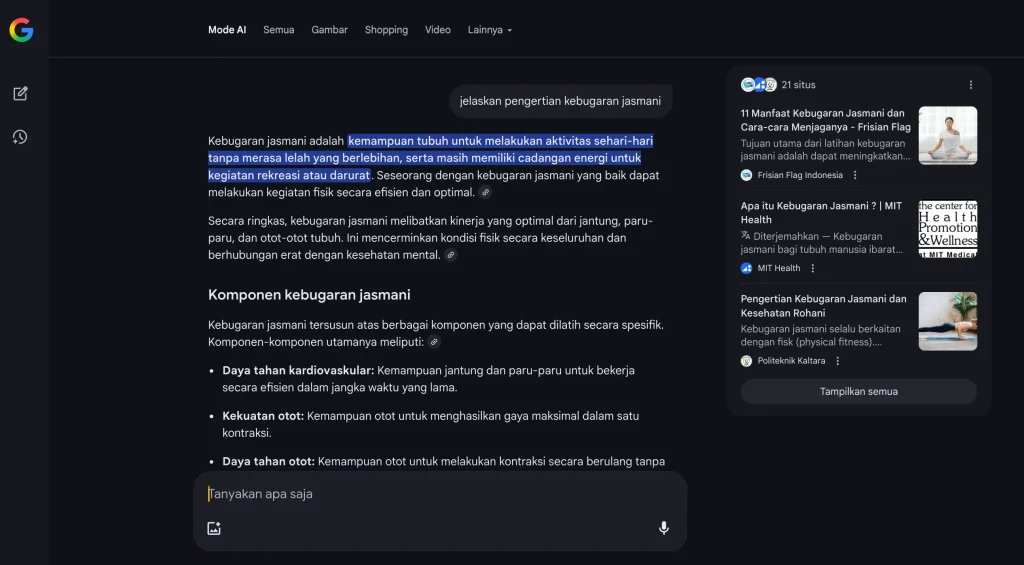Image resolution: width=1024 pixels, height=565 pixels.
Task: Open search history clock icon
Action: (20, 137)
